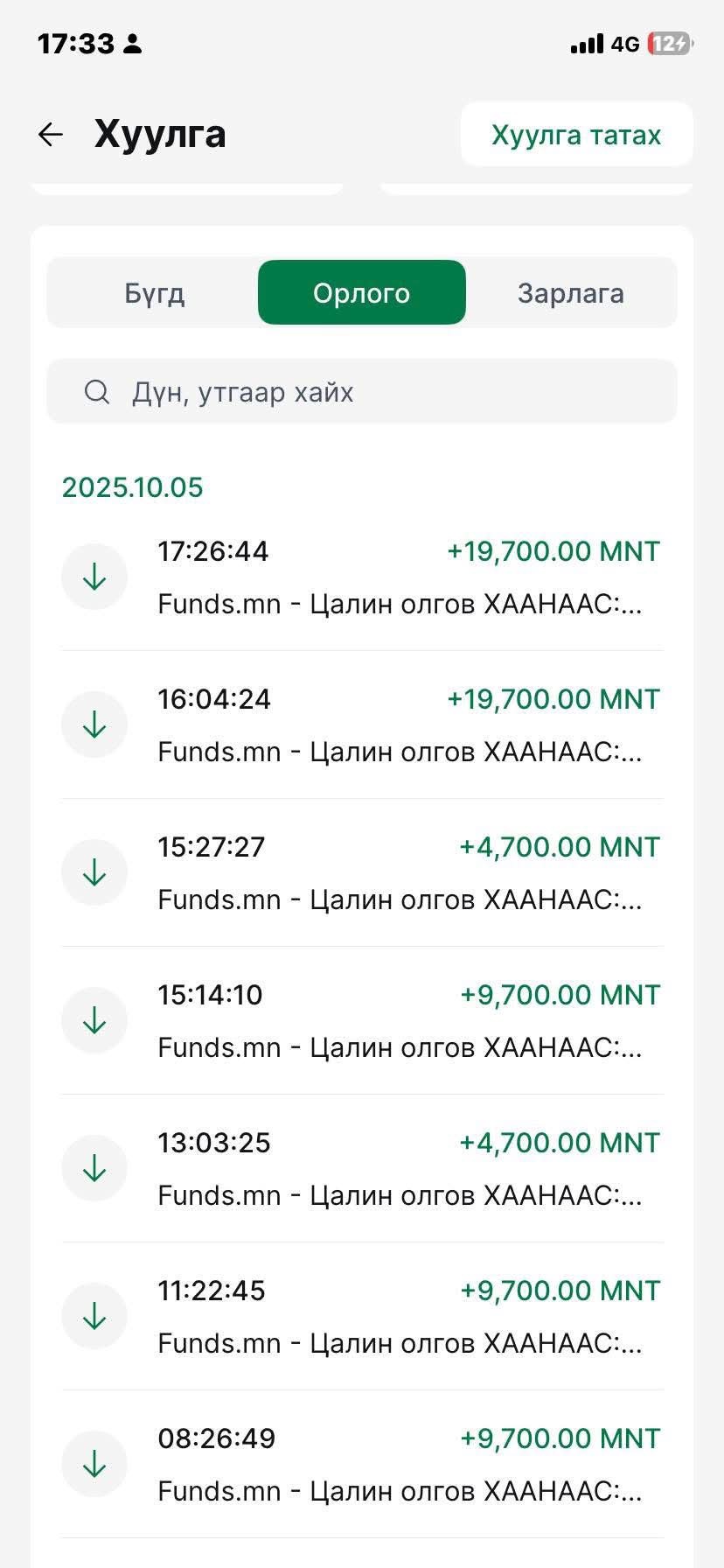
Task: Tap the income arrow icon for 13:03:25
Action: click(94, 1168)
